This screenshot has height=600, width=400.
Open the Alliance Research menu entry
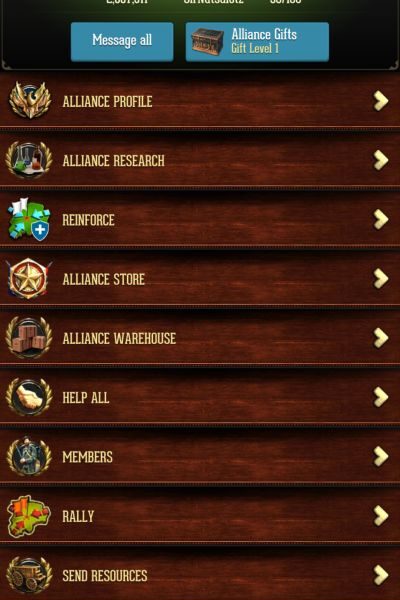pos(200,160)
